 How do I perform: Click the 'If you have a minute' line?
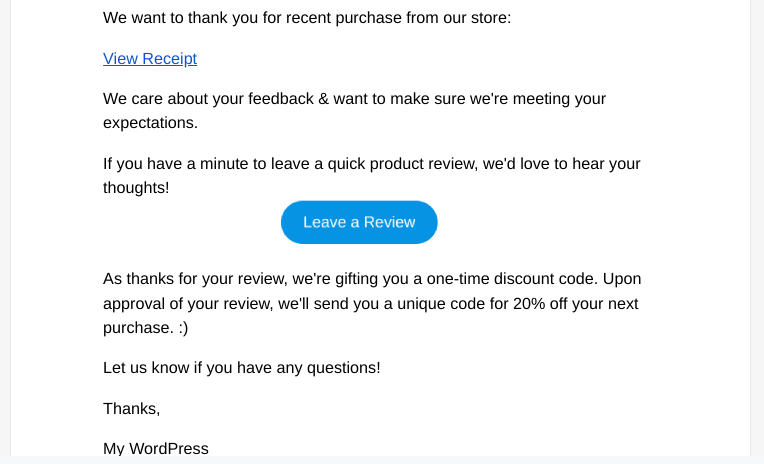372,164
